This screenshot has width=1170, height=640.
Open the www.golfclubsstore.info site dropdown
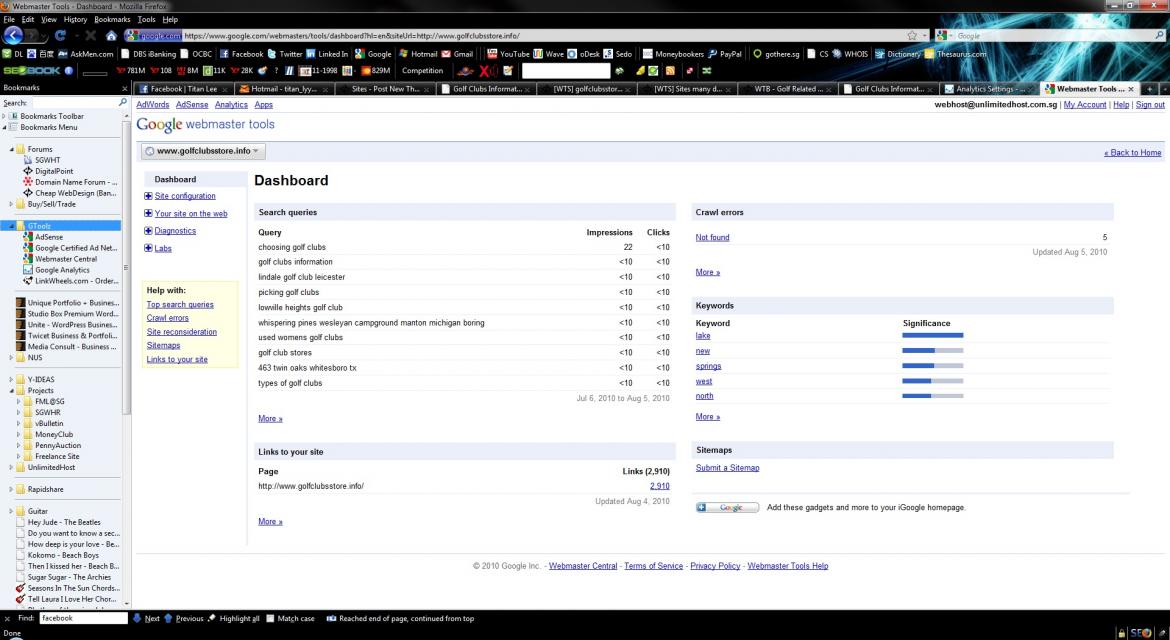coord(203,151)
